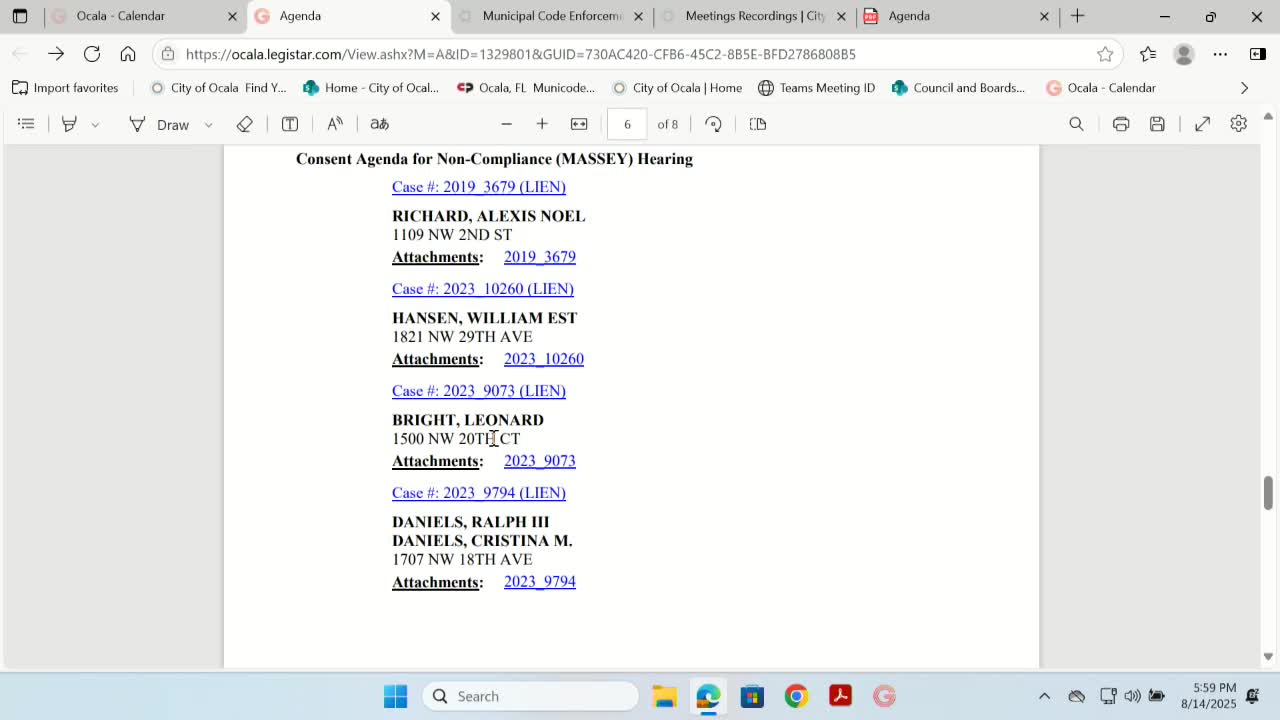Viewport: 1280px width, 720px height.
Task: Show hidden system tray icons
Action: click(x=1044, y=696)
